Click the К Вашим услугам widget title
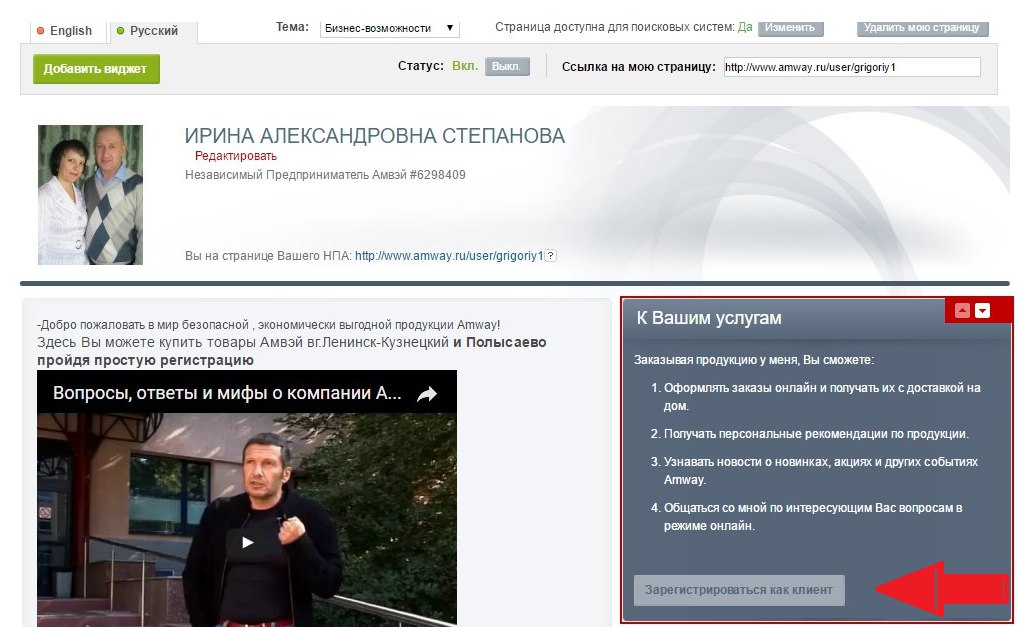 709,318
